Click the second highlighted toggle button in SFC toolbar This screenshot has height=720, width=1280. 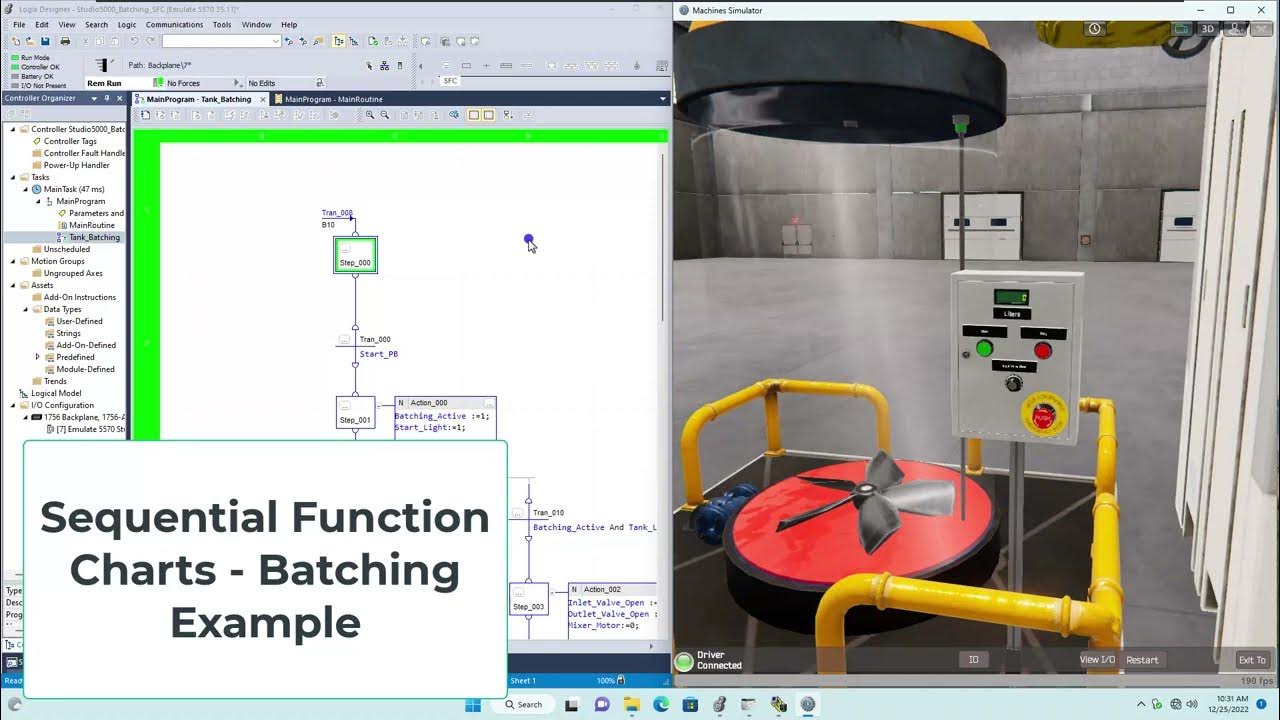[x=488, y=115]
